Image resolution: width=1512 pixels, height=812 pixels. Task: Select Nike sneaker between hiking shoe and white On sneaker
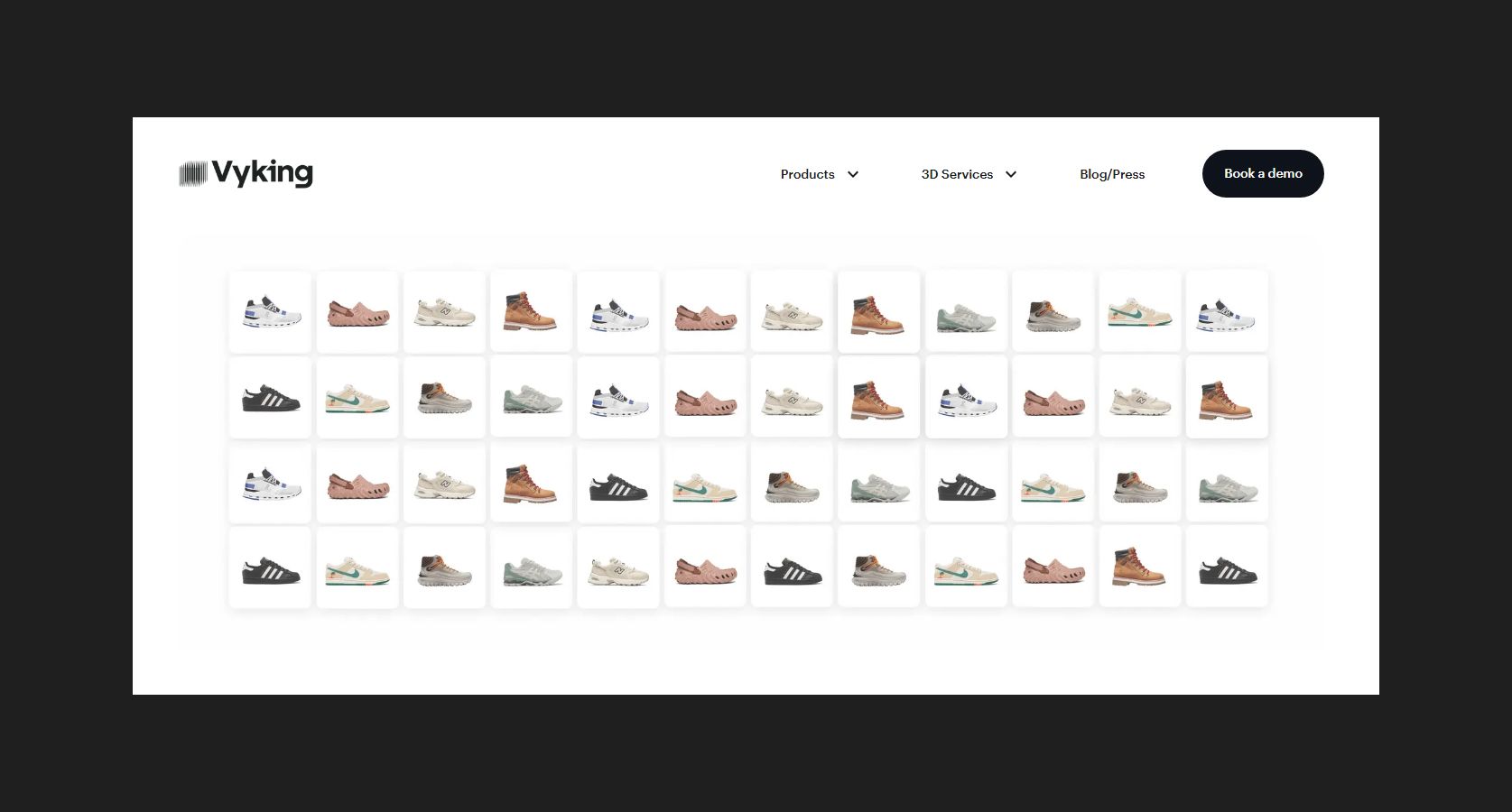tap(1140, 311)
